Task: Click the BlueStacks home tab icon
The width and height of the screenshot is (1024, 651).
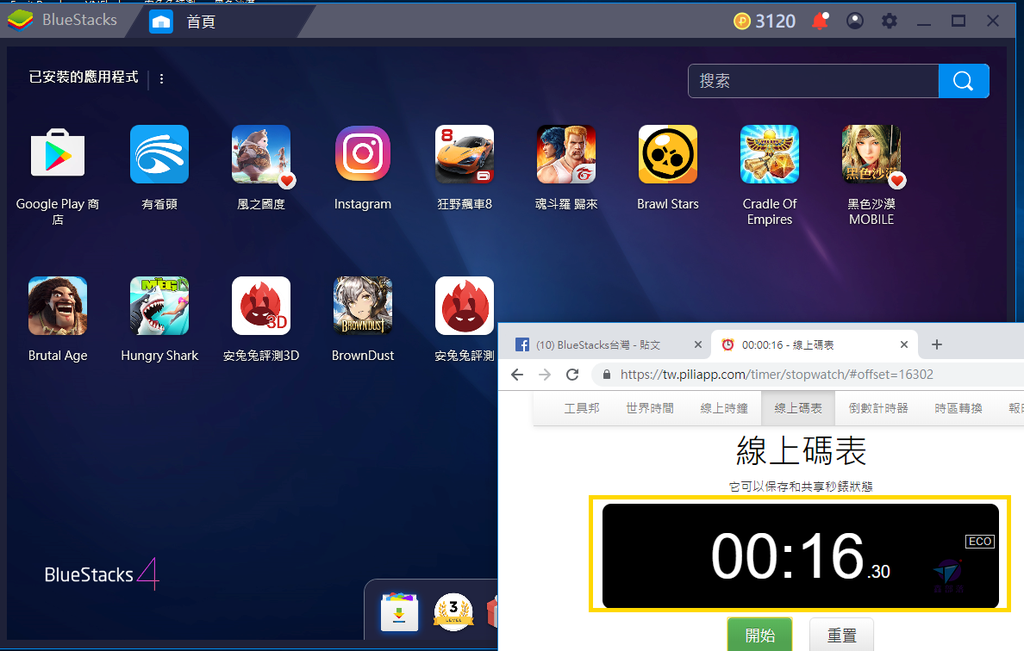Action: [161, 22]
